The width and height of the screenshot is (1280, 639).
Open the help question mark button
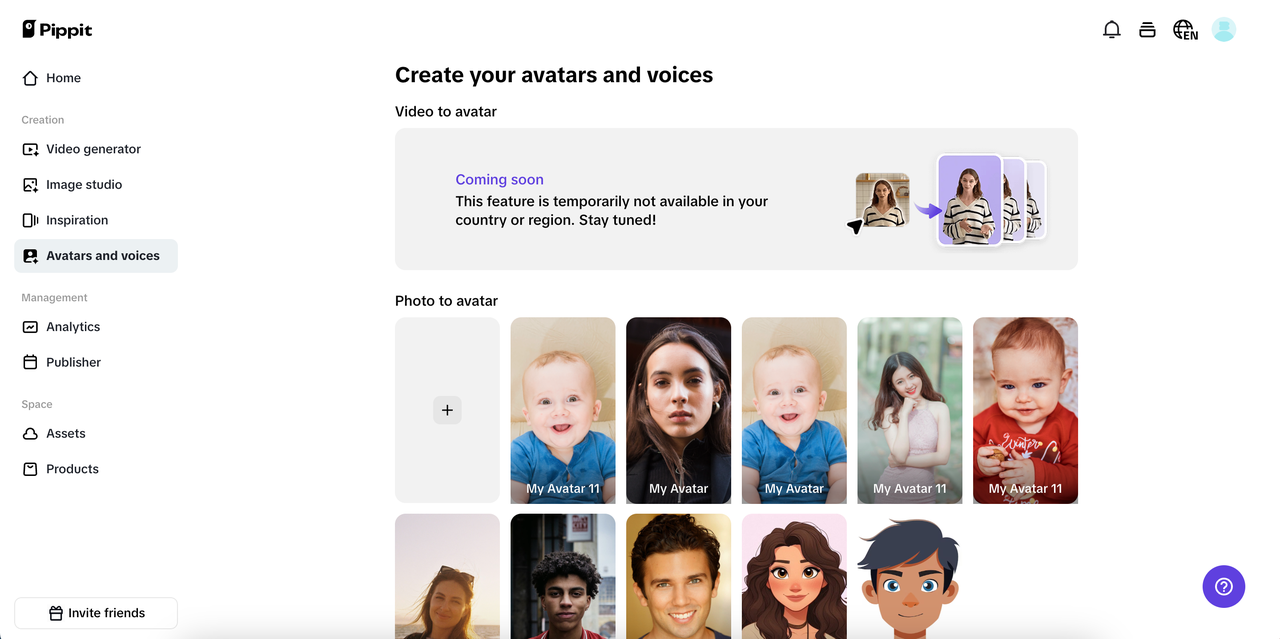click(x=1223, y=587)
